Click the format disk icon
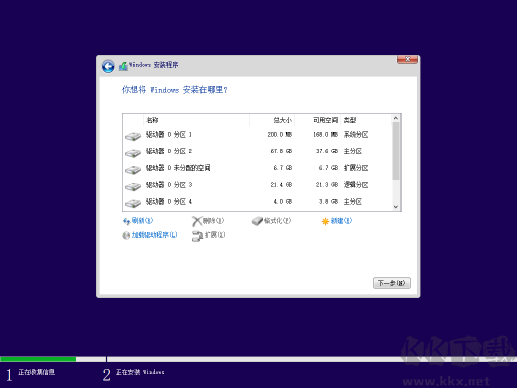This screenshot has width=517, height=388. [x=257, y=221]
